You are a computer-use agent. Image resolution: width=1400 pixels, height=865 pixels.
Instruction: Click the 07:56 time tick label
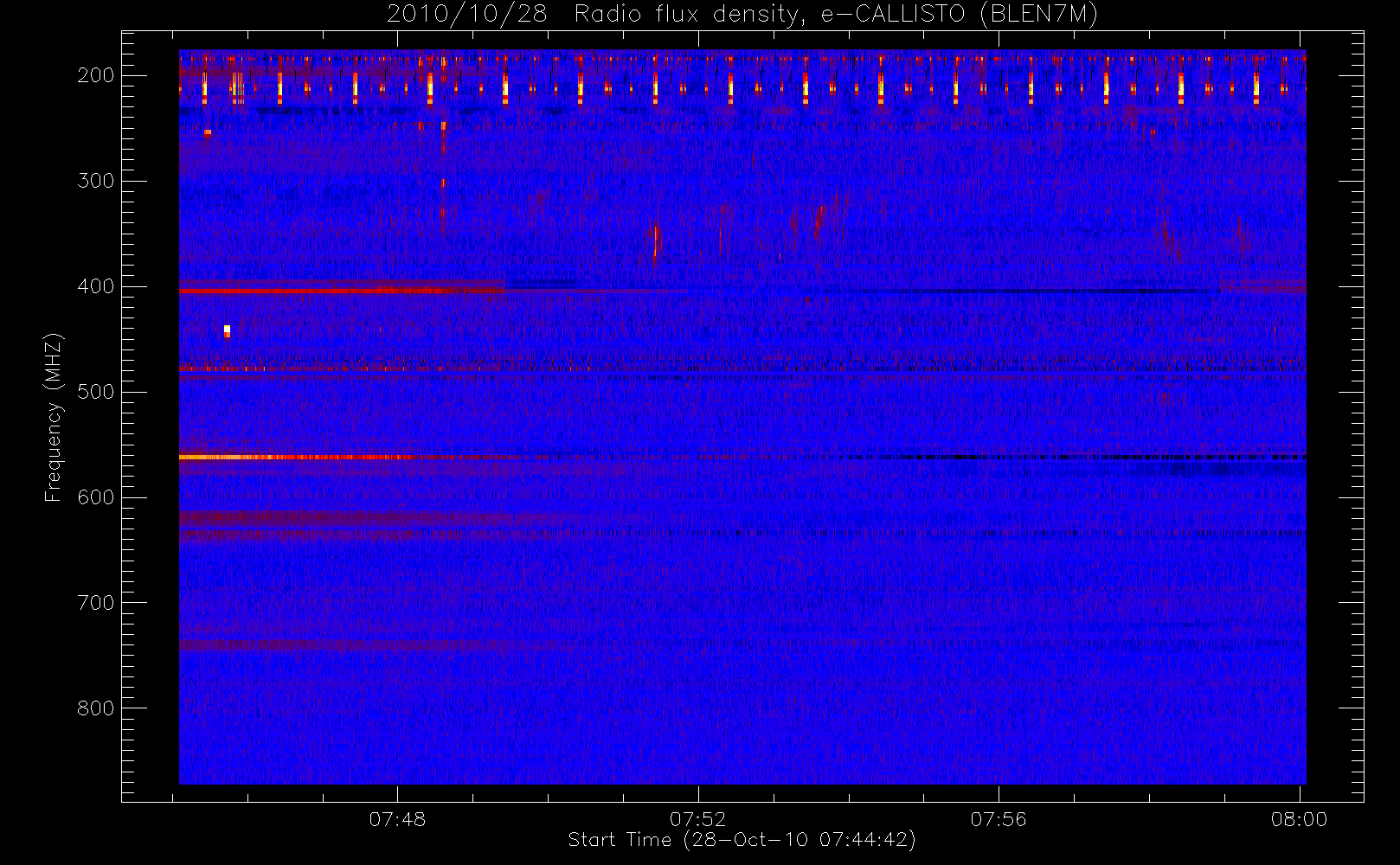pyautogui.click(x=998, y=819)
